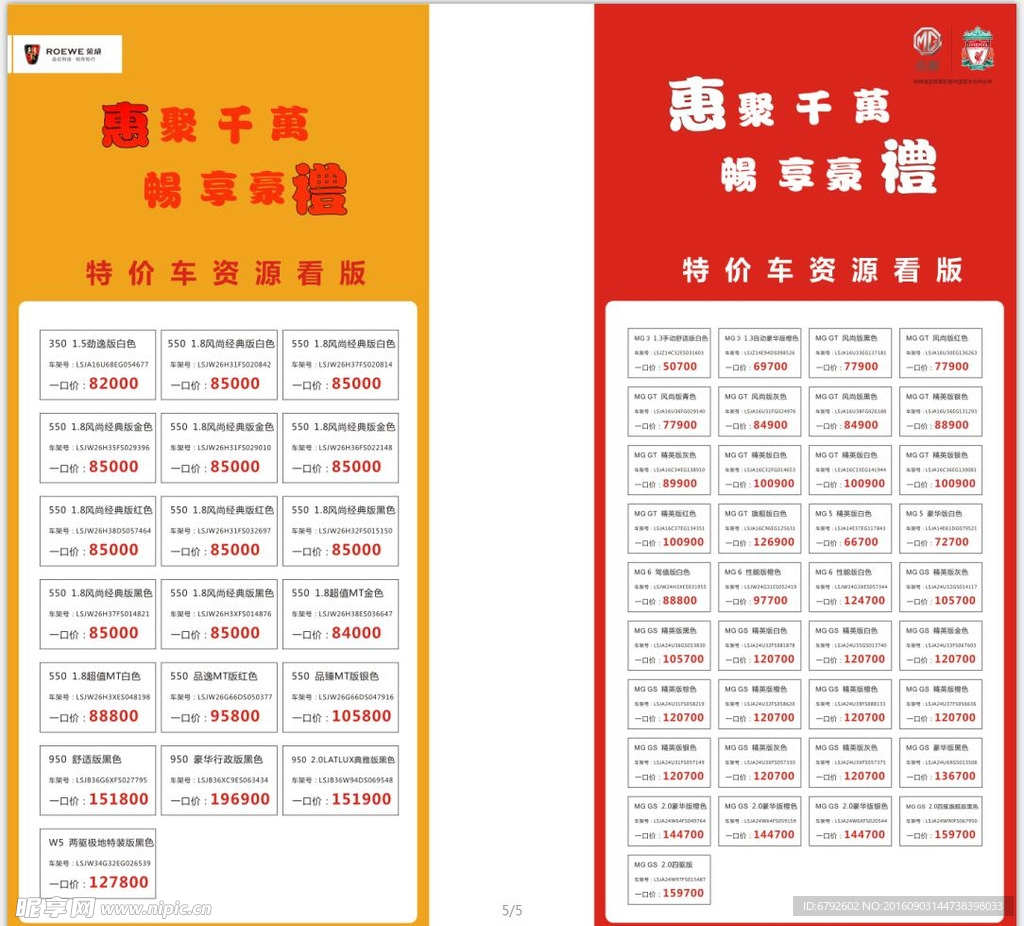Click the red 禮 character on orange poster
The image size is (1024, 926).
[x=319, y=187]
